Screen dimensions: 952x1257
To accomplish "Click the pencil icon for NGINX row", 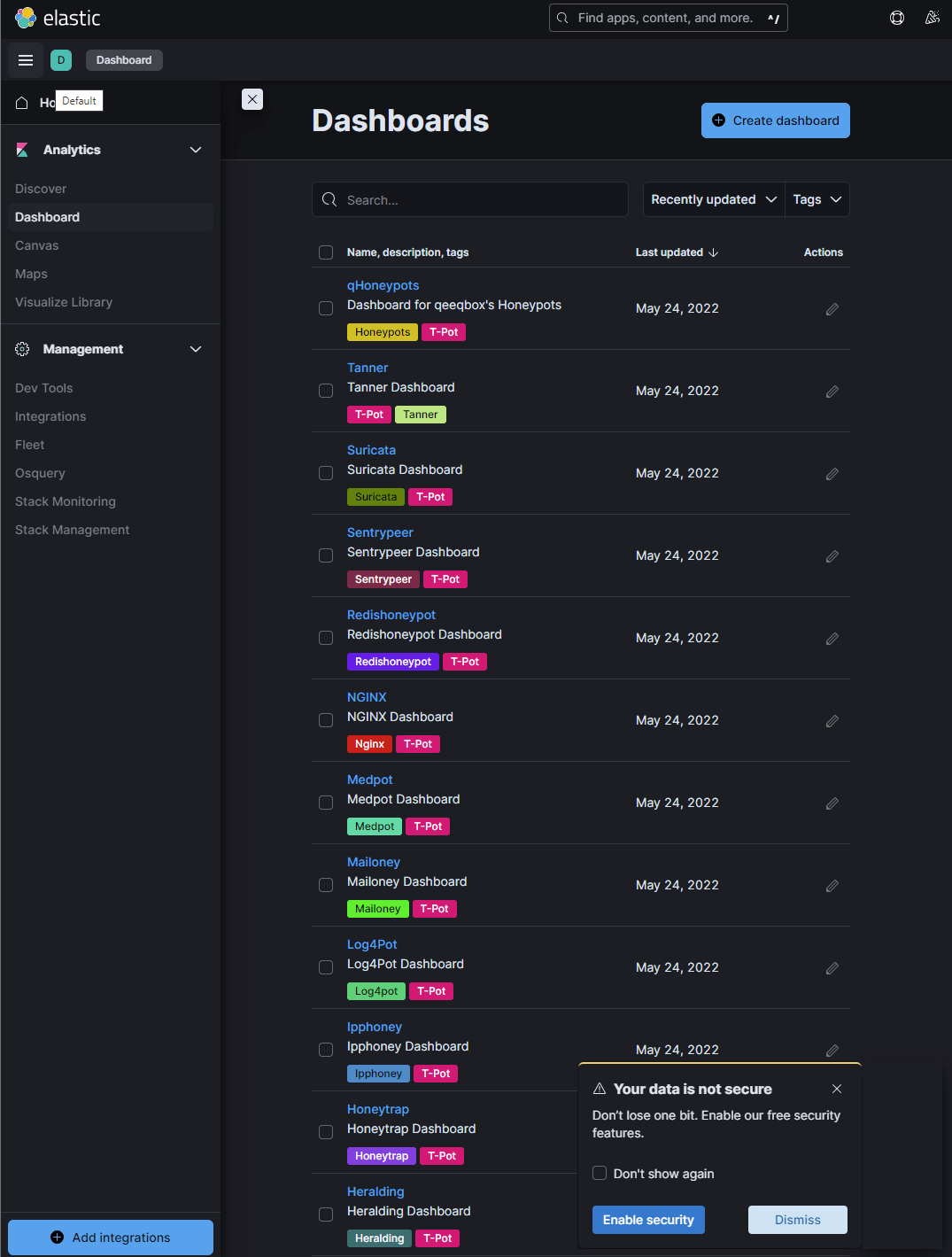I will [832, 721].
